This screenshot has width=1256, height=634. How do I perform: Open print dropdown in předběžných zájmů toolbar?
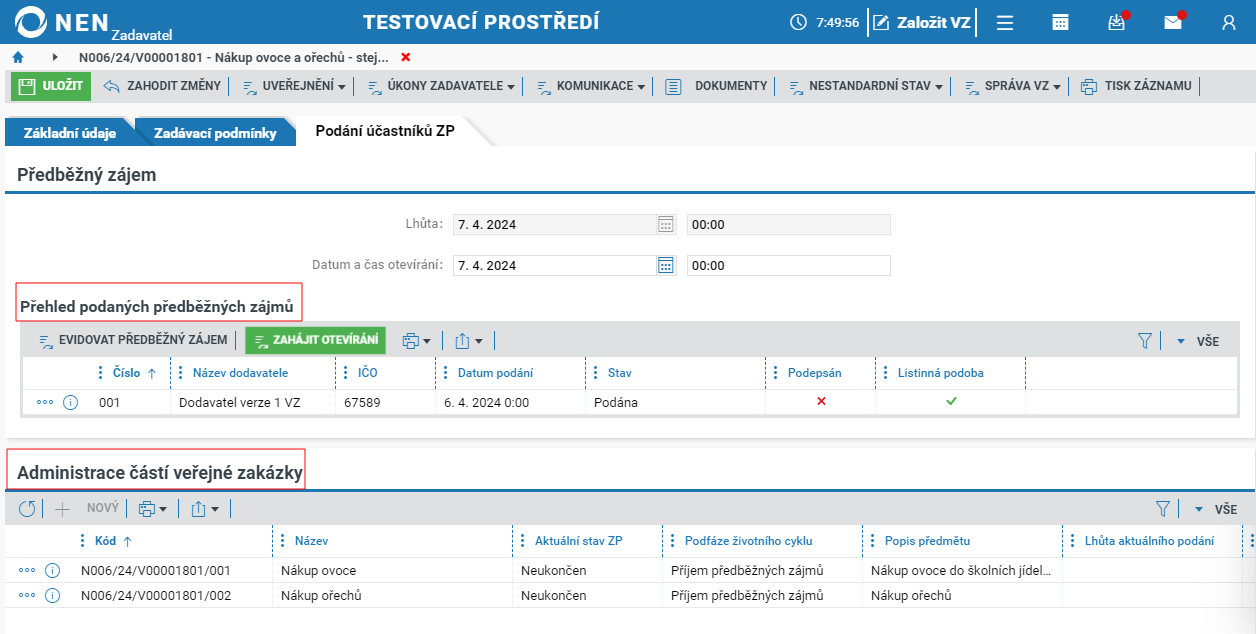pos(416,341)
